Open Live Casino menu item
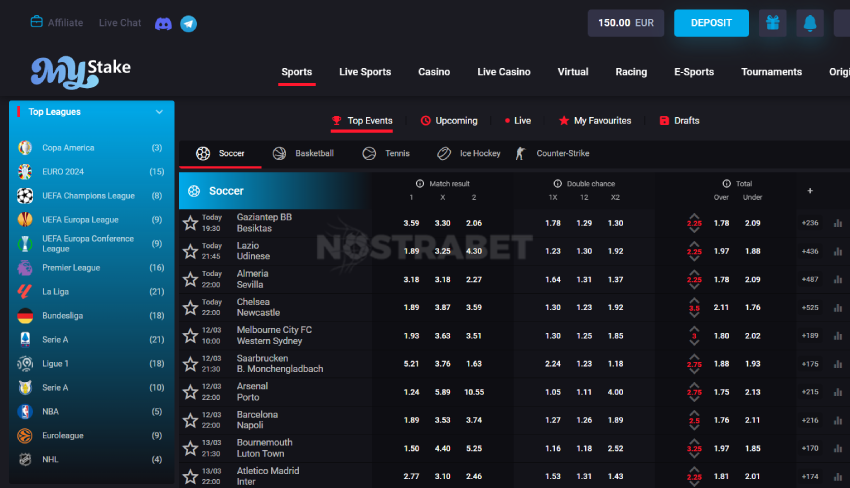850x488 pixels. pos(504,72)
